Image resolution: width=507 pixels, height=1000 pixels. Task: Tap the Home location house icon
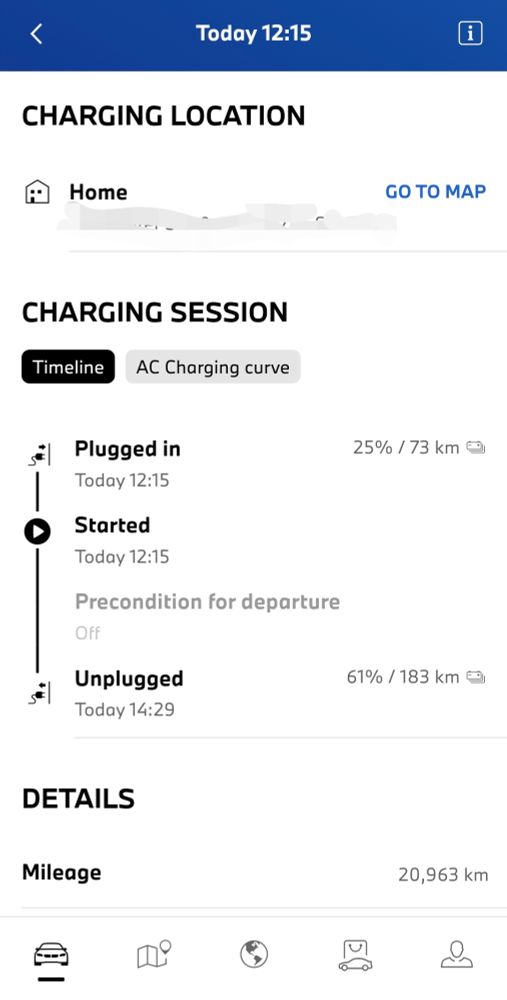(x=37, y=192)
